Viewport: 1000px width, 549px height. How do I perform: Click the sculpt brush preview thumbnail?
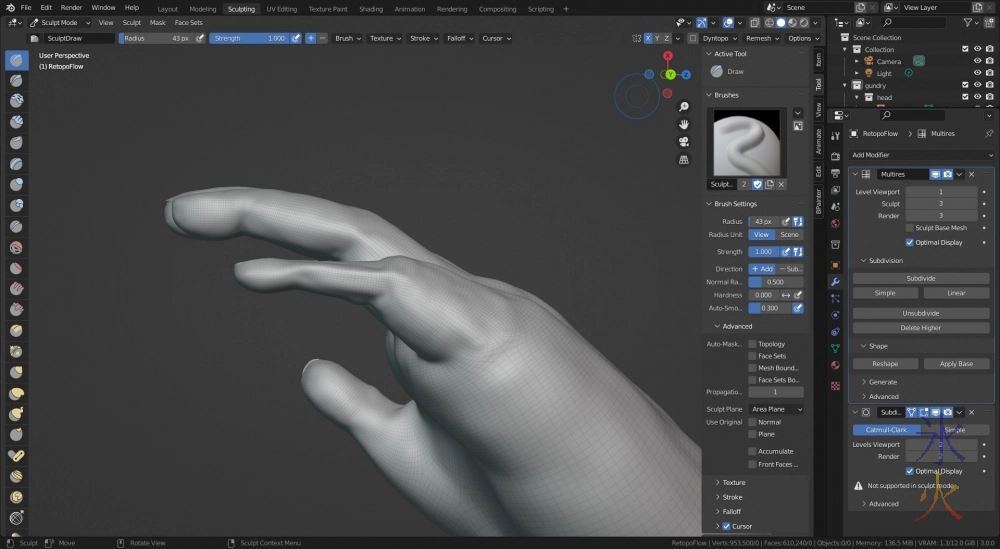point(749,141)
